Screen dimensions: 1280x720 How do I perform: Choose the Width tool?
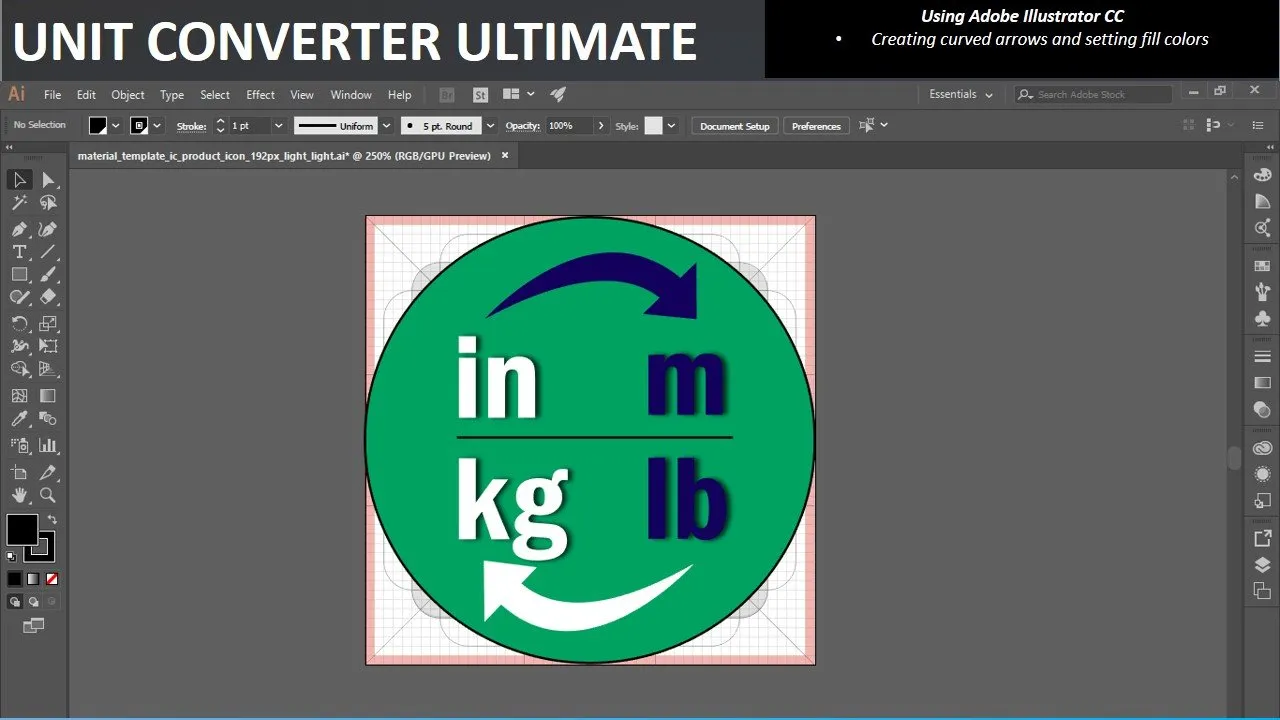point(19,346)
